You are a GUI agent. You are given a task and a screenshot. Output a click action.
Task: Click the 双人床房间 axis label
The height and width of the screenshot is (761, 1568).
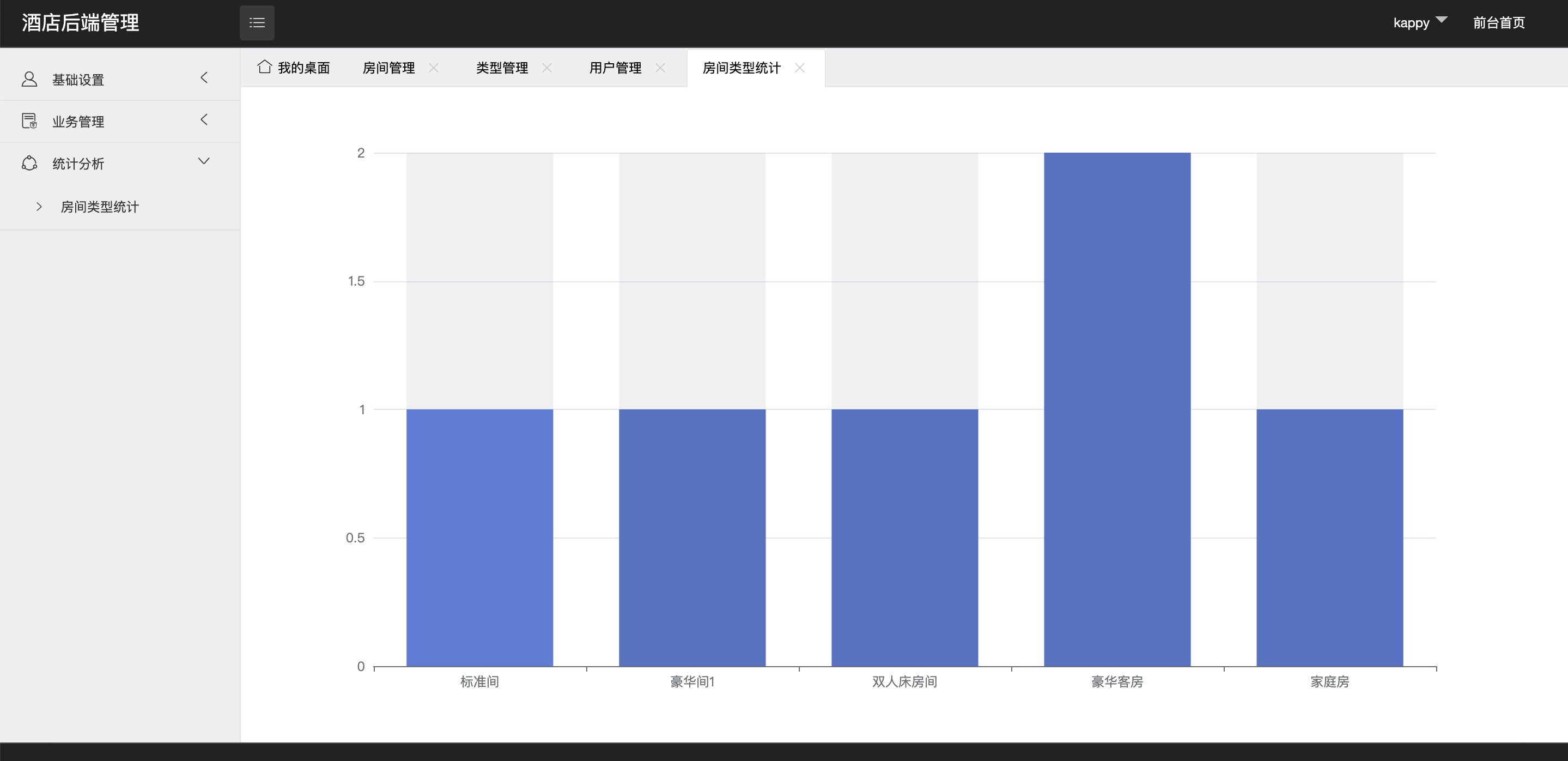coord(904,682)
